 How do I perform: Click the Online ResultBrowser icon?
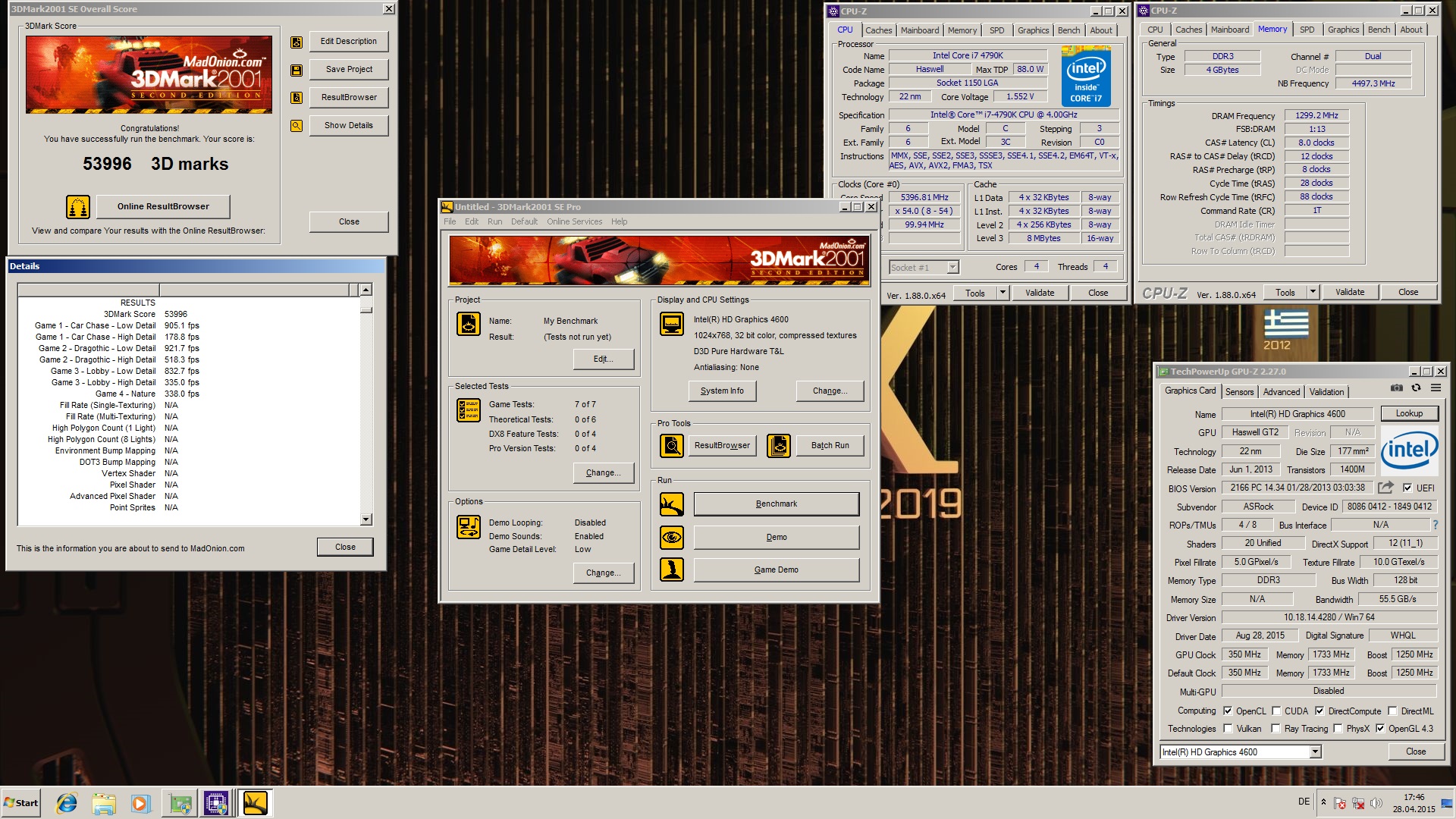78,206
